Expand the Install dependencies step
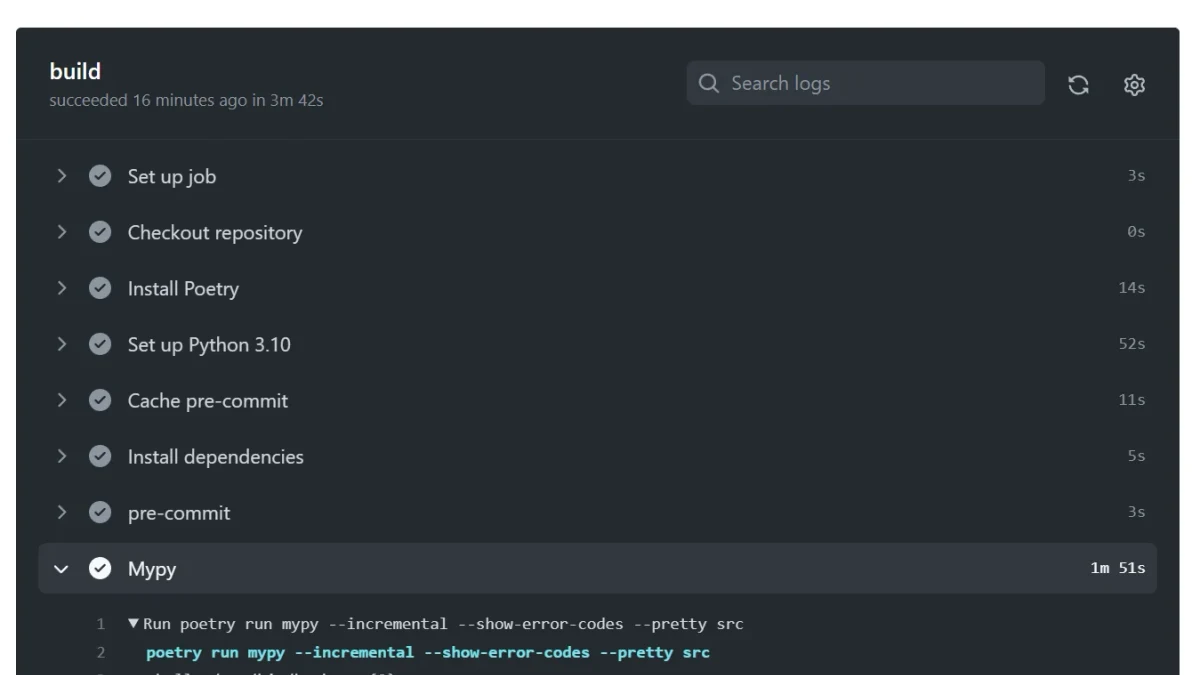Screen dimensions: 1200x675 pyautogui.click(x=62, y=456)
